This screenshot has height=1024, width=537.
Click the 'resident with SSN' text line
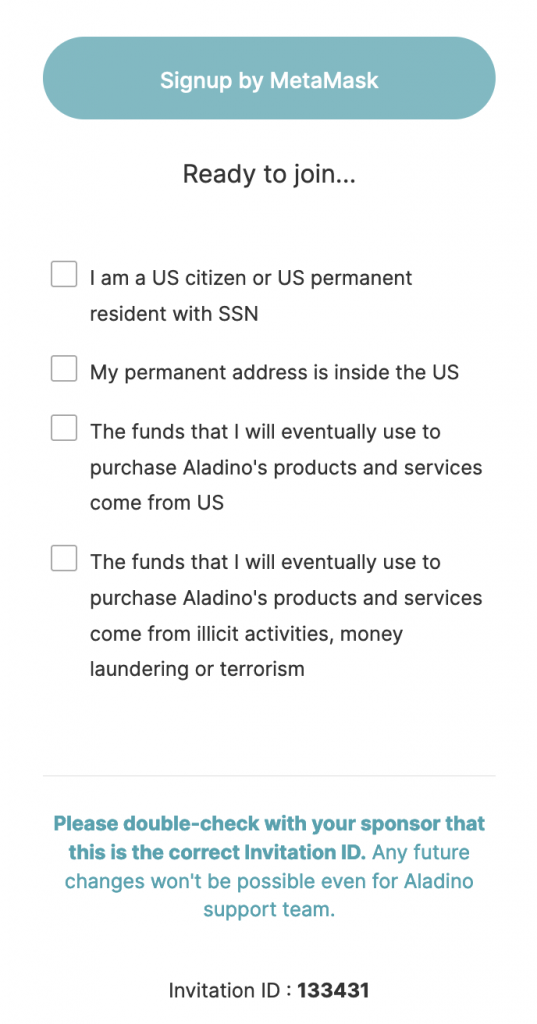174,314
